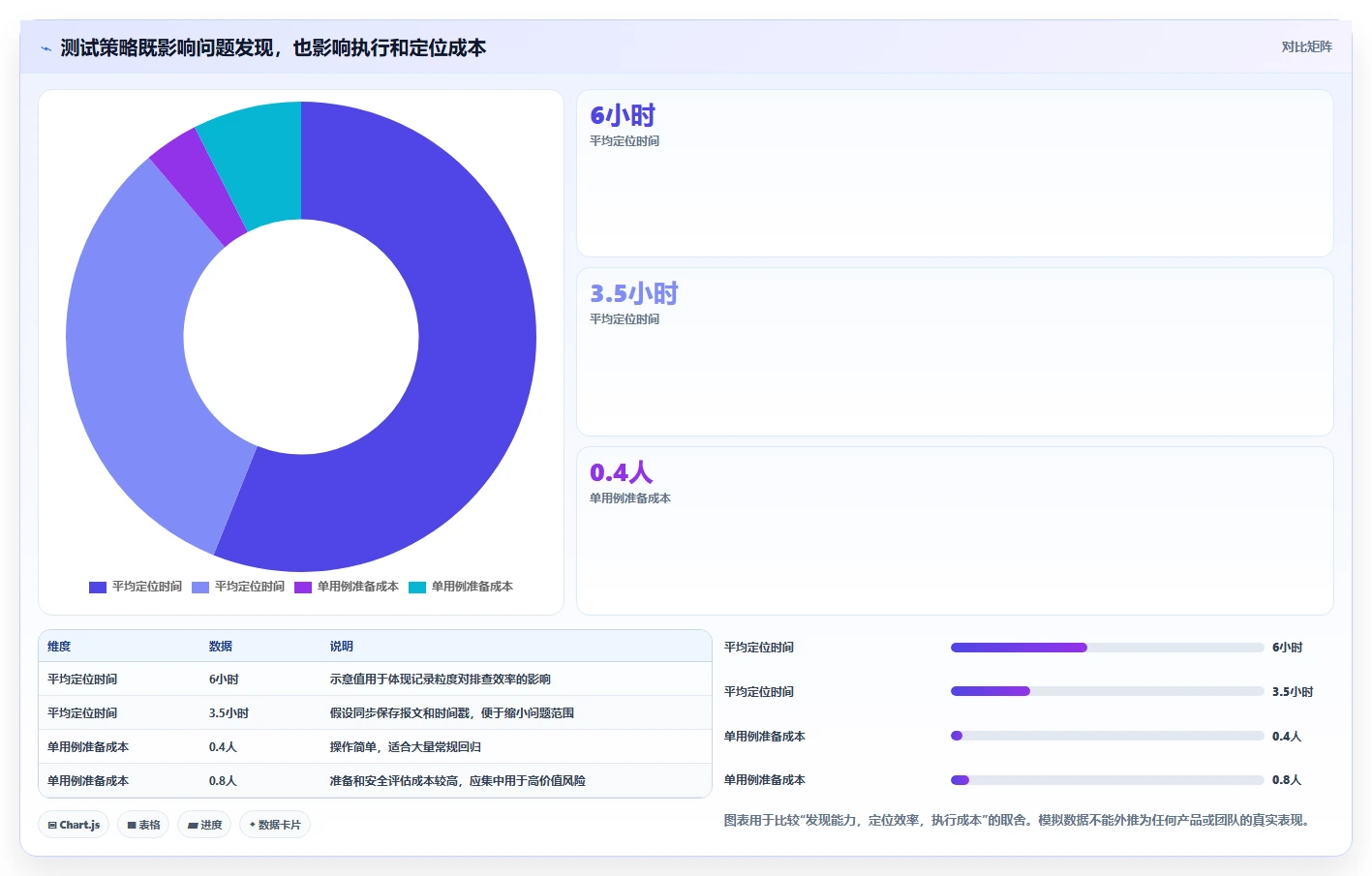The height and width of the screenshot is (876, 1372).
Task: Click the description 示意值用于体现记录粒度对排查效率的影响
Action: 441,680
